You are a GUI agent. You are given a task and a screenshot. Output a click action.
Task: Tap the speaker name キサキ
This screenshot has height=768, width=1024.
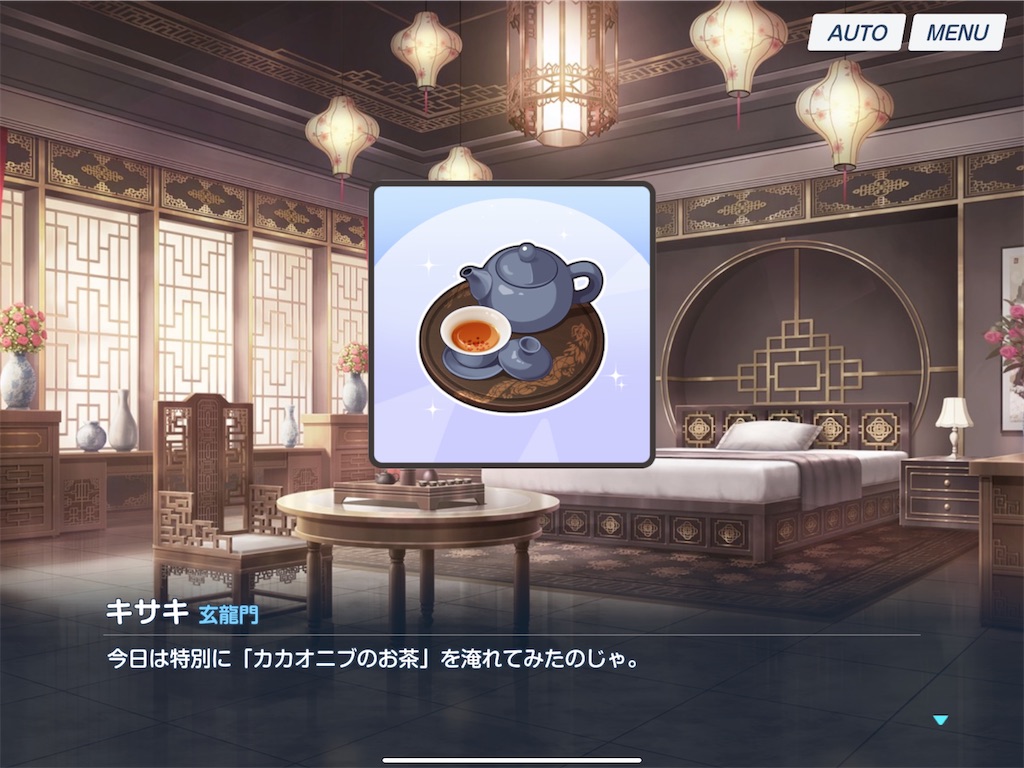tap(147, 613)
